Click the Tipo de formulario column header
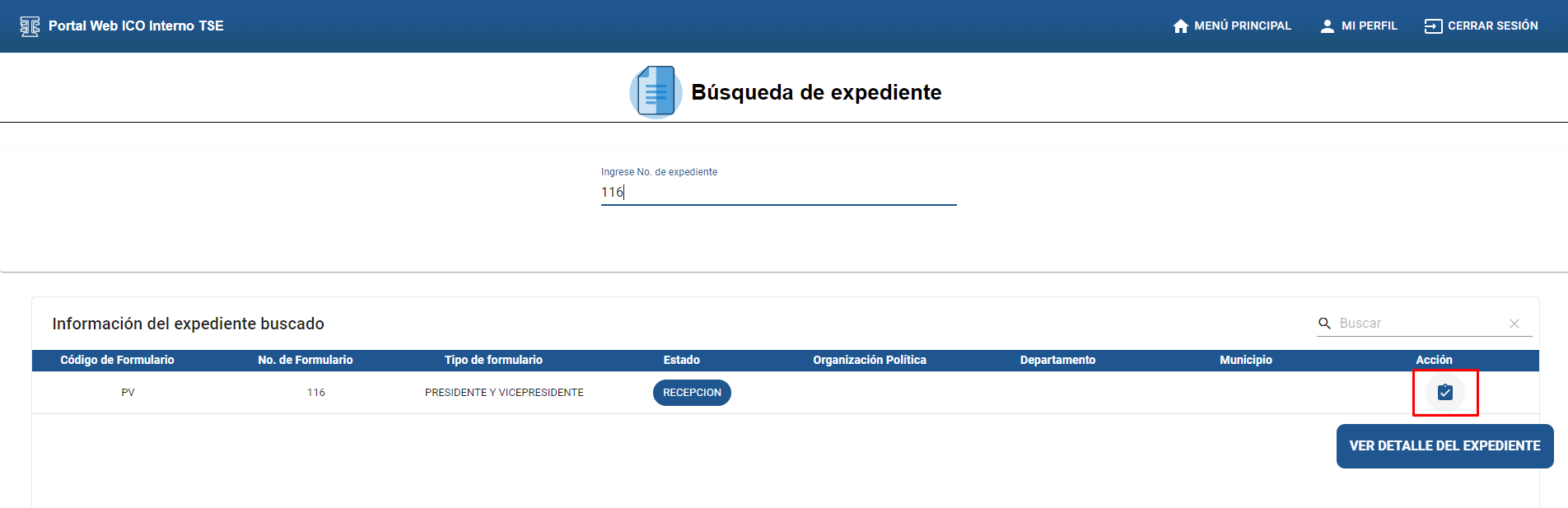This screenshot has width=1568, height=508. pos(493,360)
